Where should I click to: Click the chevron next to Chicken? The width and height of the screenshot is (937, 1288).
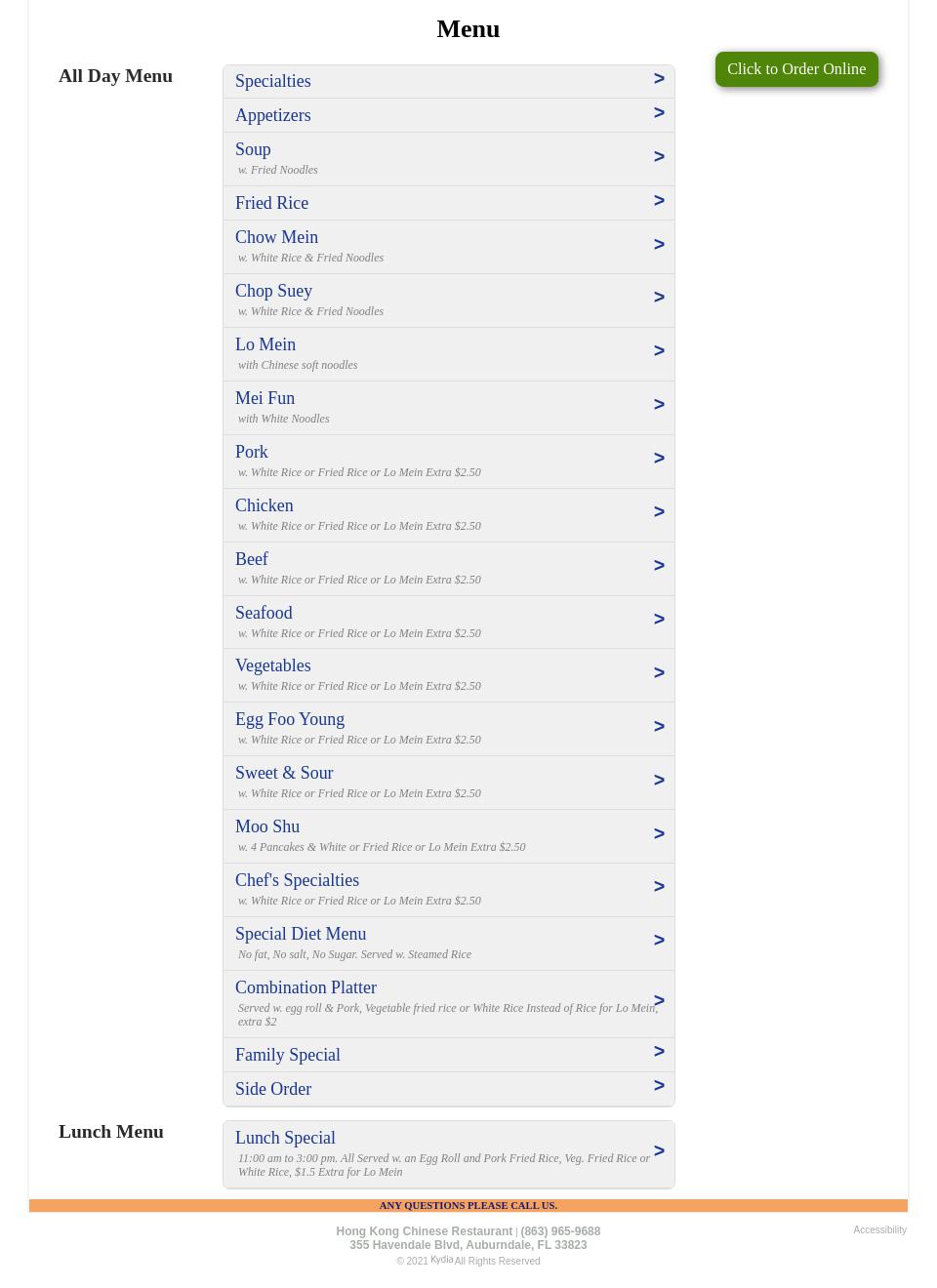659,512
